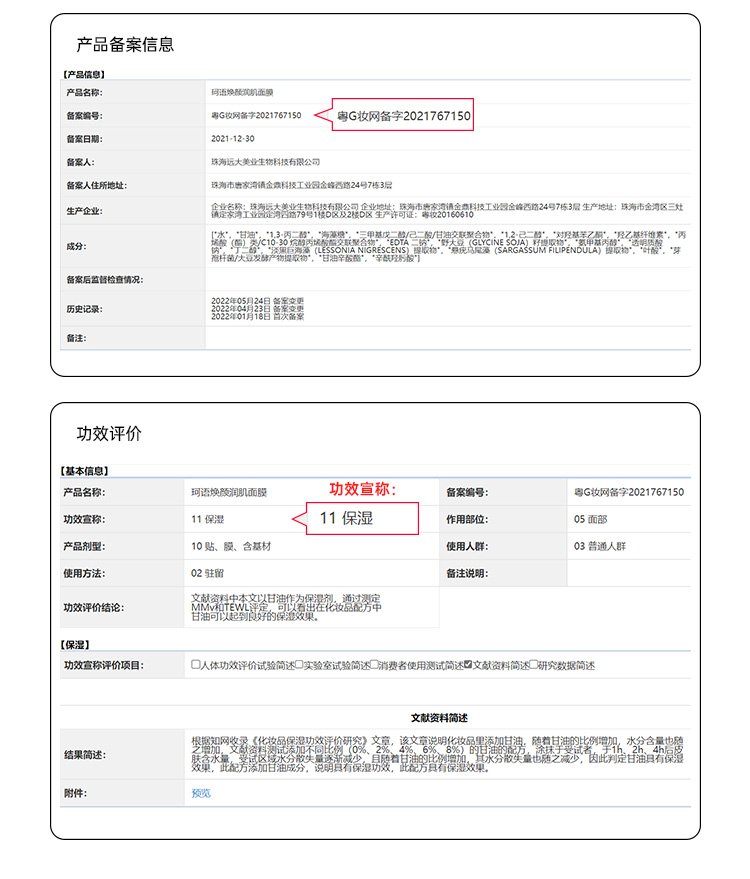Screen dimensions: 750x879
Task: Uncheck the 文献资料简述 checkbox
Action: tap(468, 664)
